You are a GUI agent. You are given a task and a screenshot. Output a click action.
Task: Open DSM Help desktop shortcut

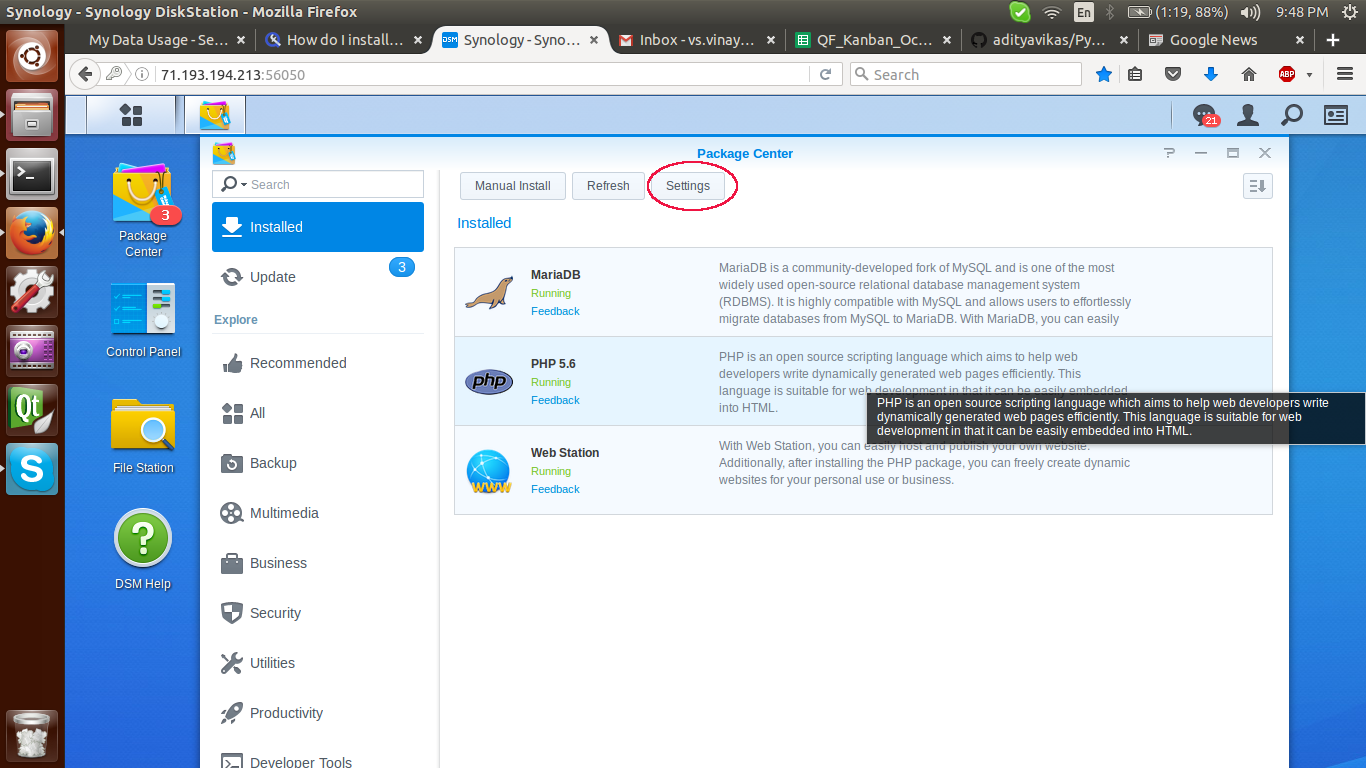pyautogui.click(x=143, y=550)
